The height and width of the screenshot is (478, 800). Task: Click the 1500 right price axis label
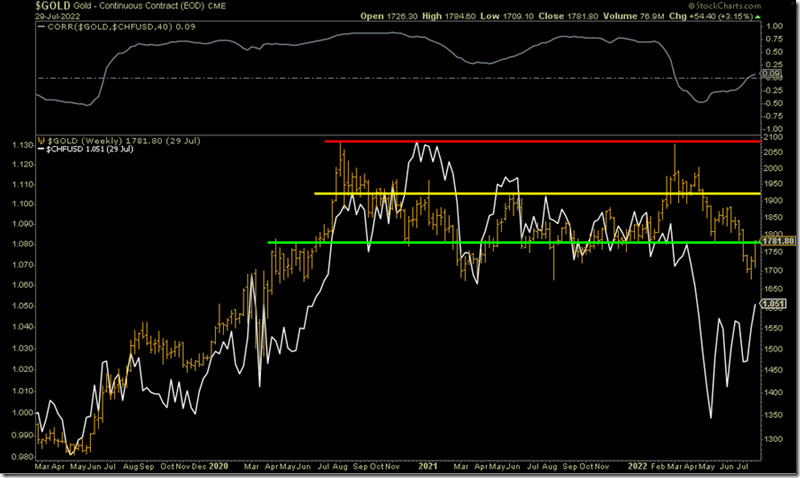pos(774,349)
